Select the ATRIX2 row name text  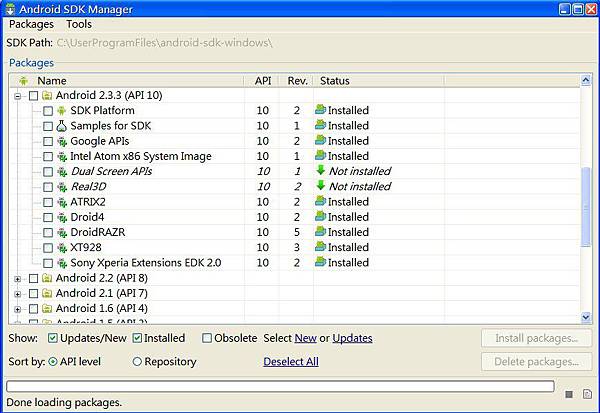click(x=88, y=202)
